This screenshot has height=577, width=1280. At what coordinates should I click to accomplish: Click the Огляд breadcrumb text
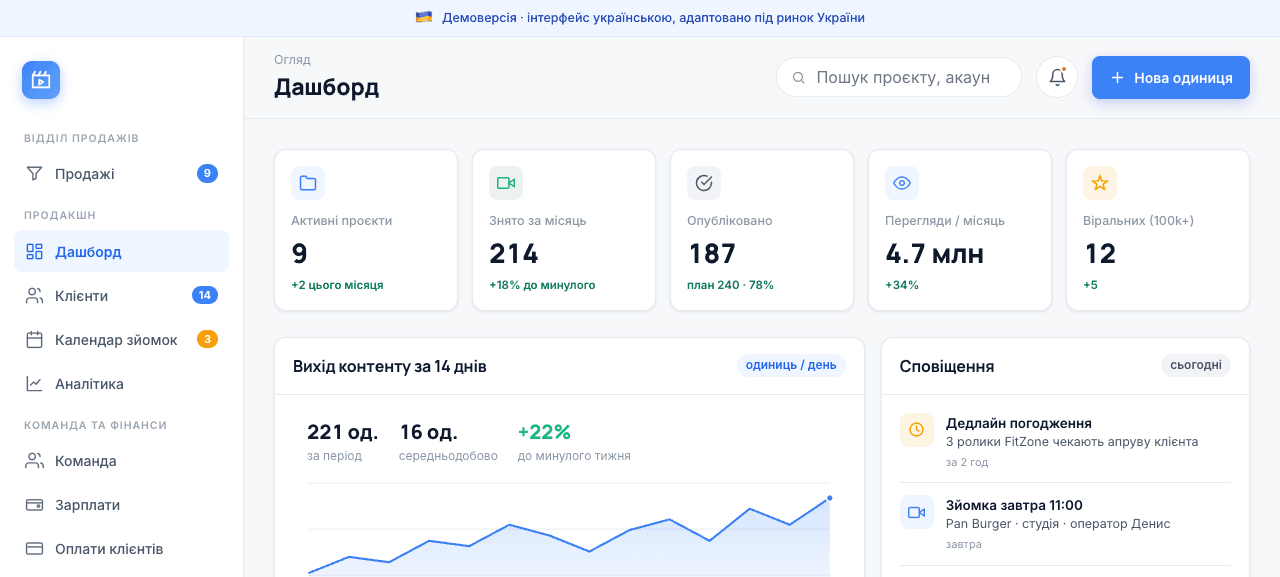tap(292, 60)
